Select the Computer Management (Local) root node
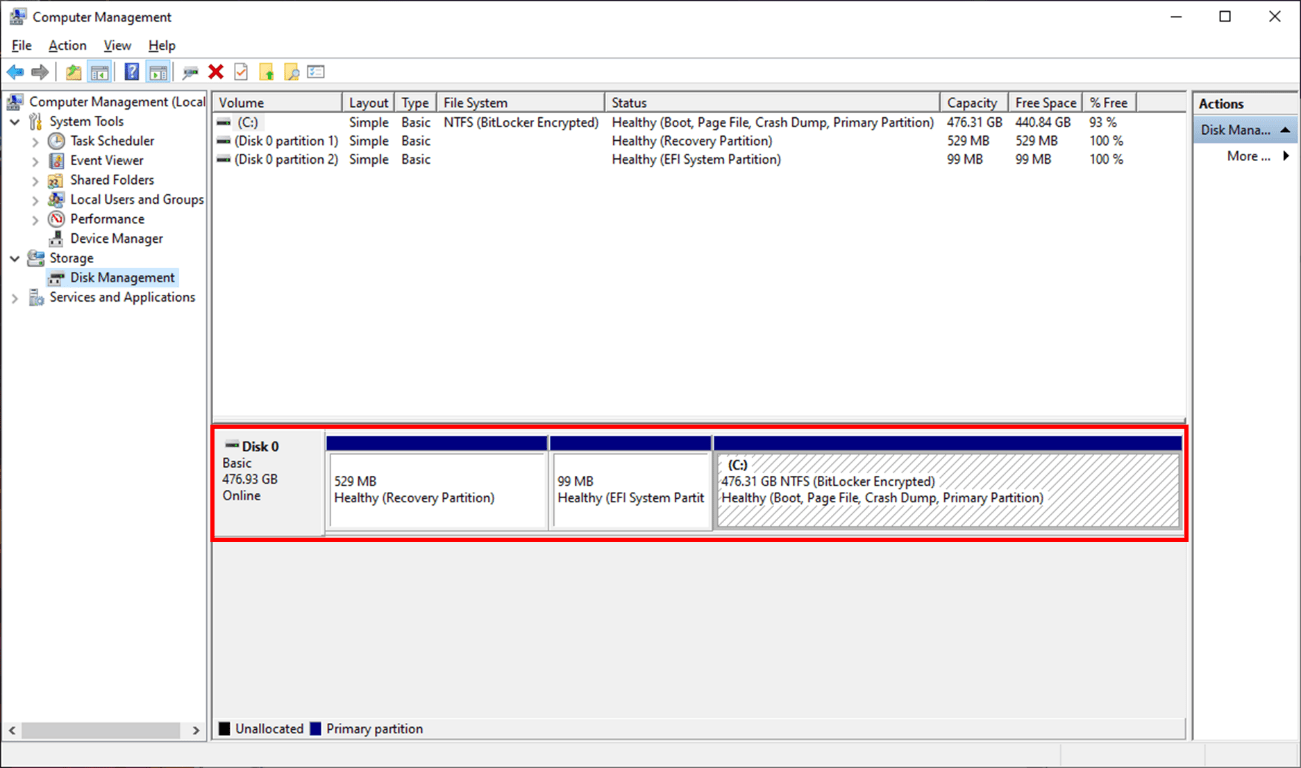 108,102
